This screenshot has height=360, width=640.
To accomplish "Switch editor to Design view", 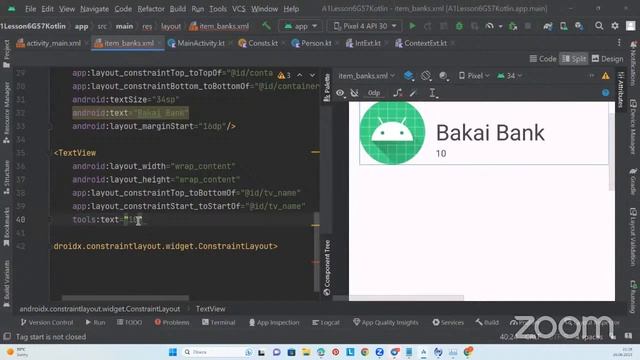I will click(607, 59).
